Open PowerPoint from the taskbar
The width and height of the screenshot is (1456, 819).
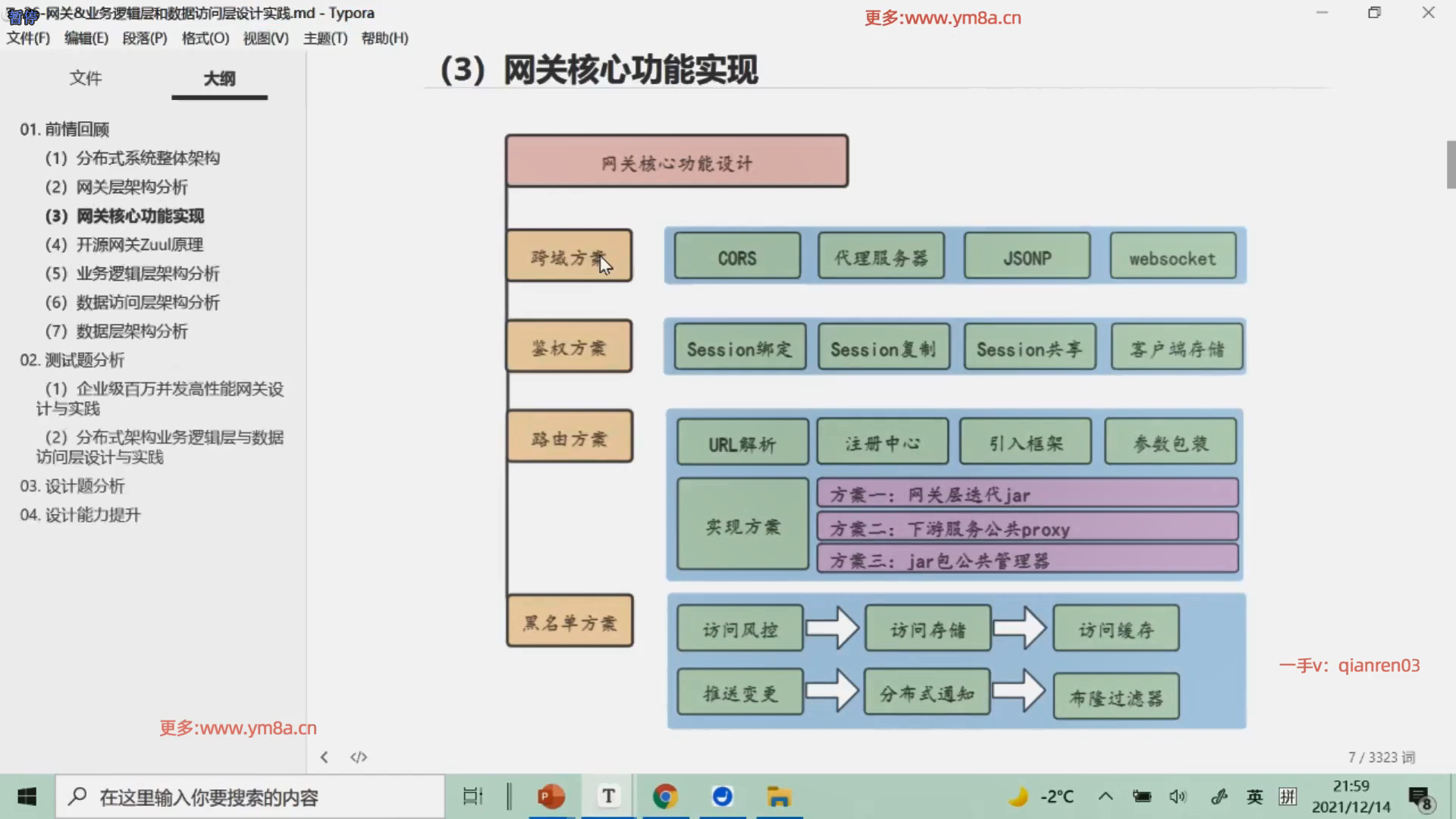(551, 796)
